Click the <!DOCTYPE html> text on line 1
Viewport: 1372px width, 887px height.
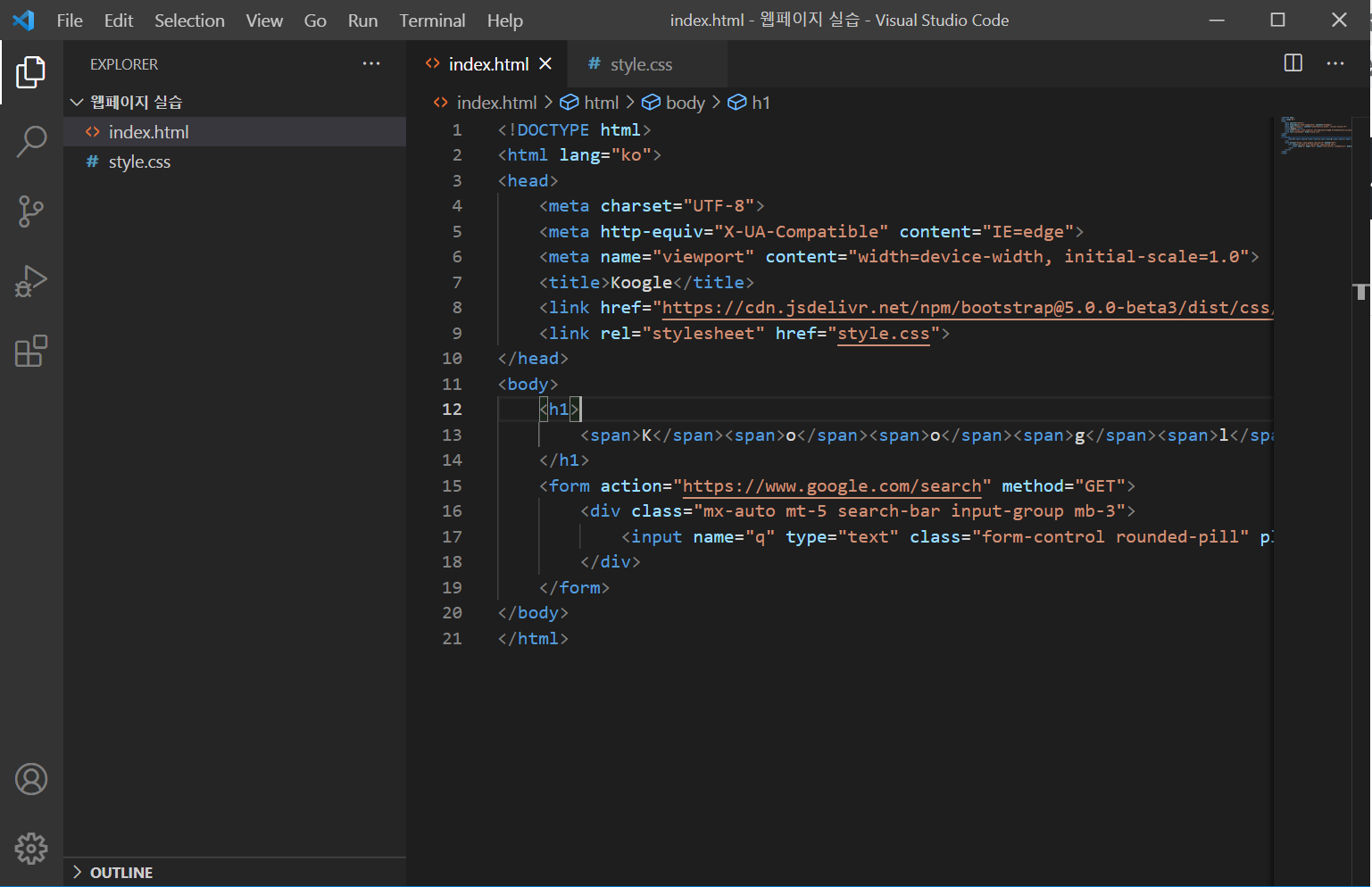(574, 130)
